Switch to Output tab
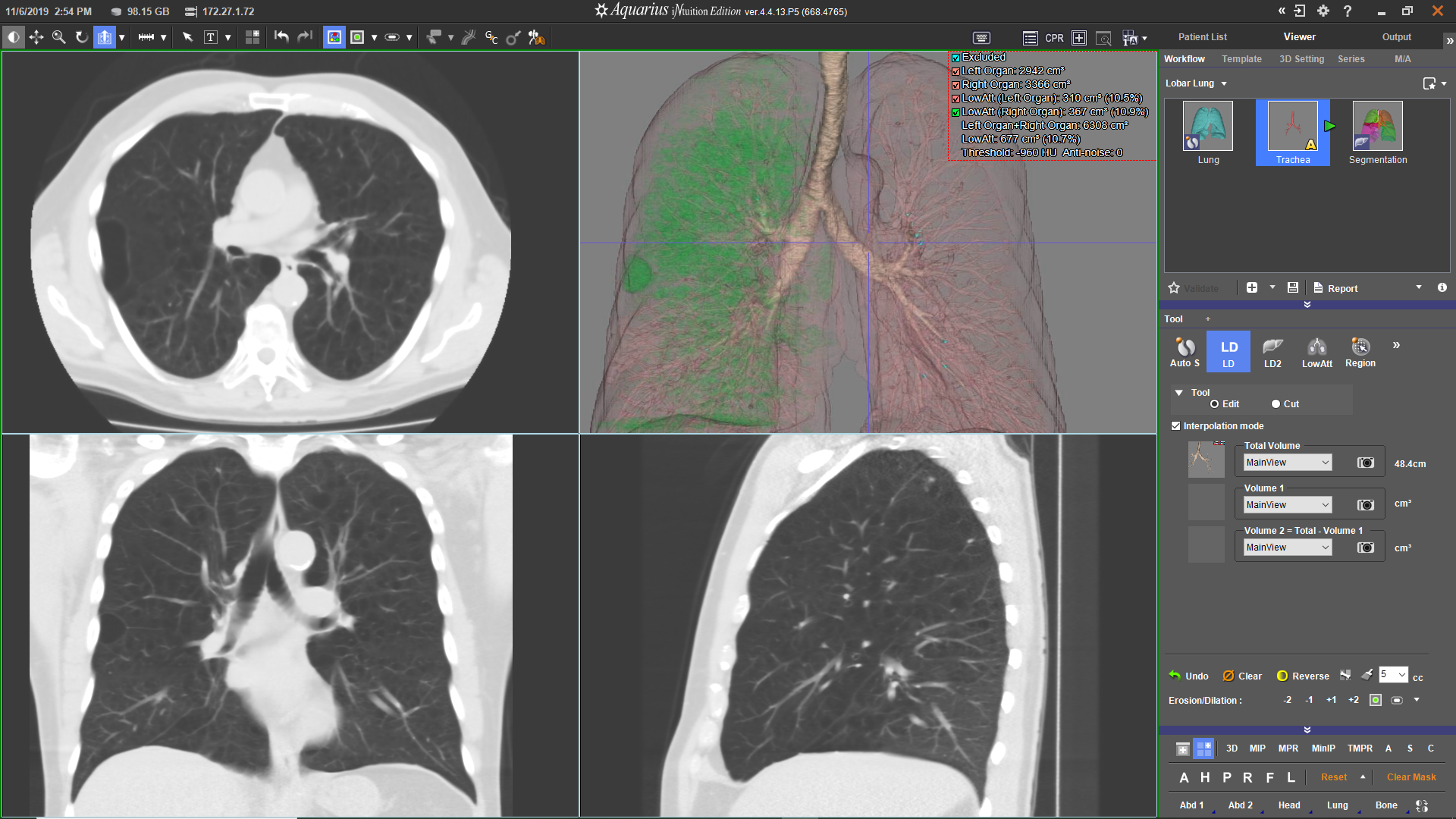1456x819 pixels. coord(1396,37)
